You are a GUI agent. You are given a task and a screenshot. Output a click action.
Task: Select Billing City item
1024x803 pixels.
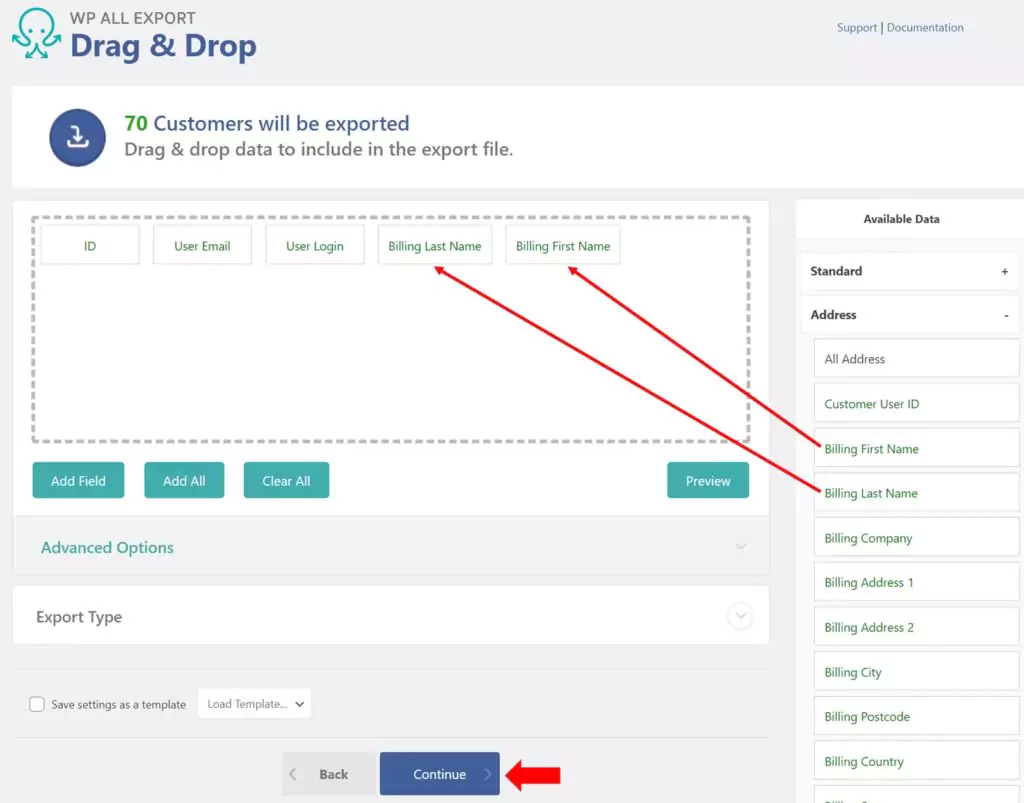point(916,672)
